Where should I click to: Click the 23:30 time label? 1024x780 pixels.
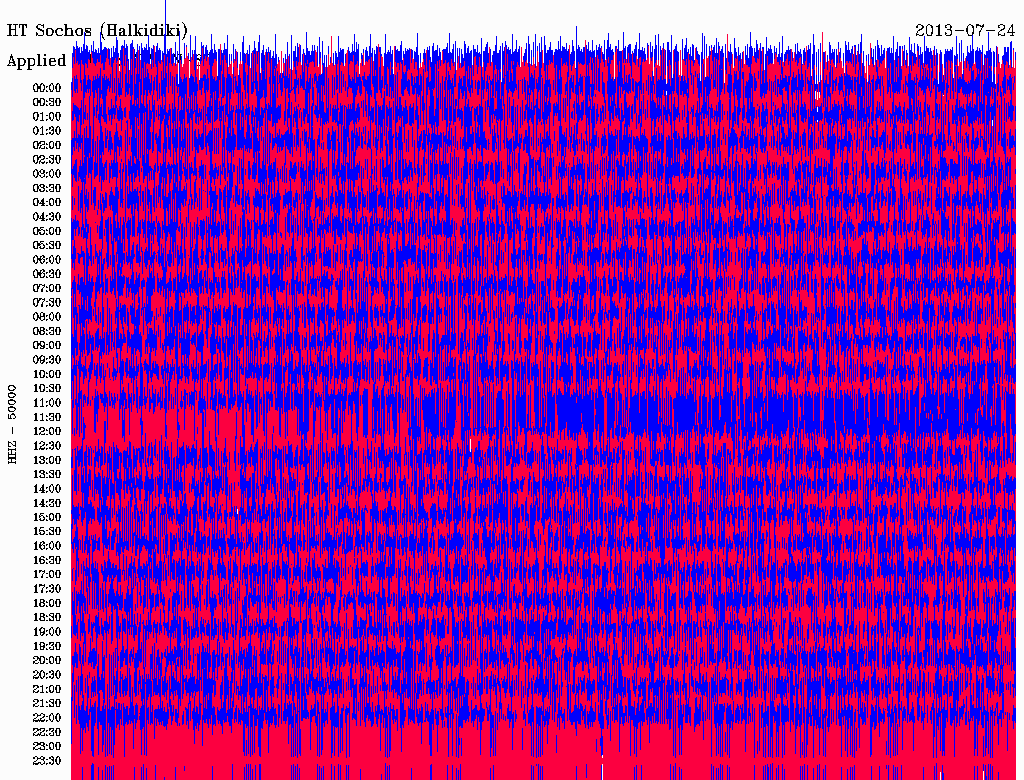(47, 760)
